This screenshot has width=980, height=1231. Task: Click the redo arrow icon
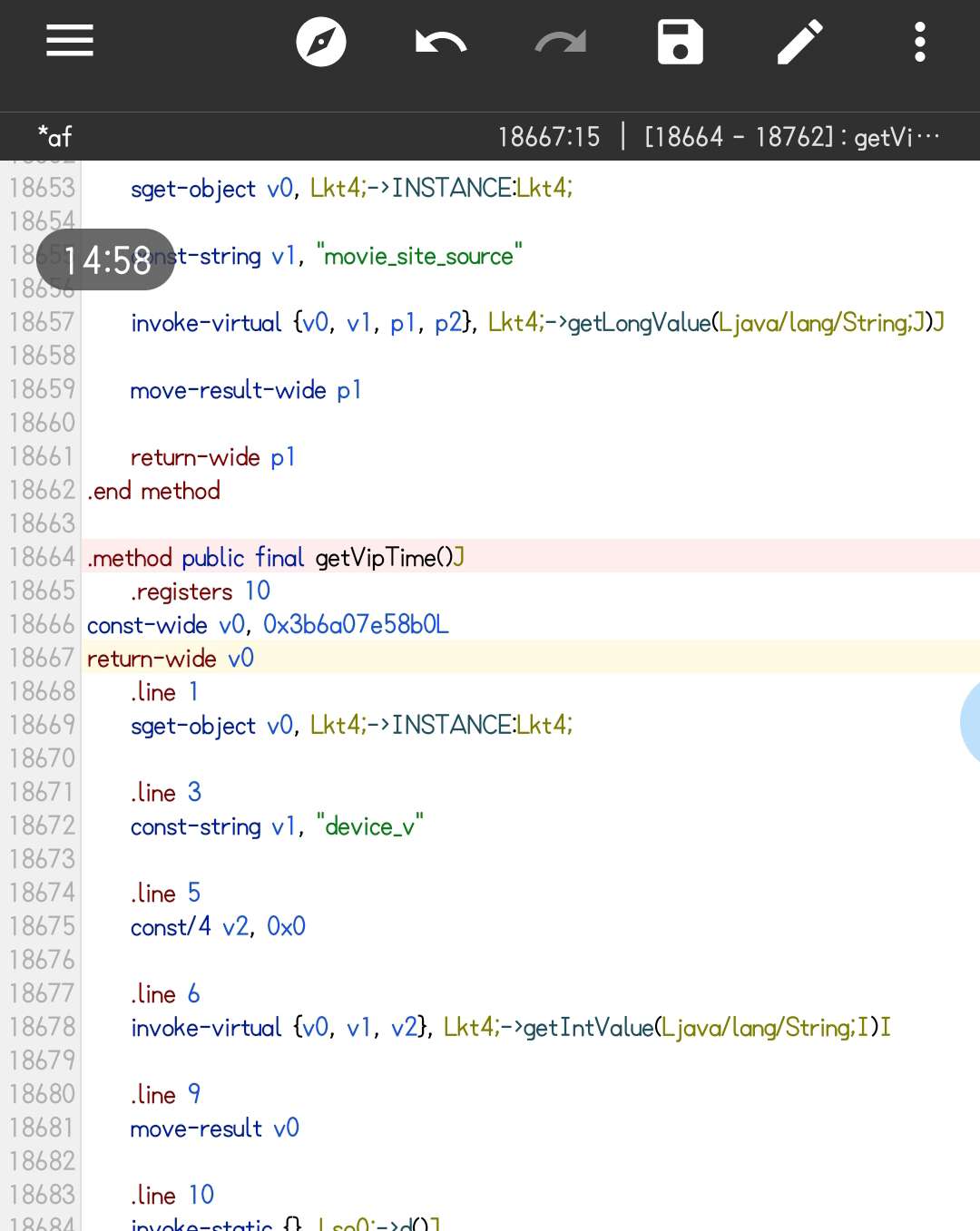click(560, 42)
